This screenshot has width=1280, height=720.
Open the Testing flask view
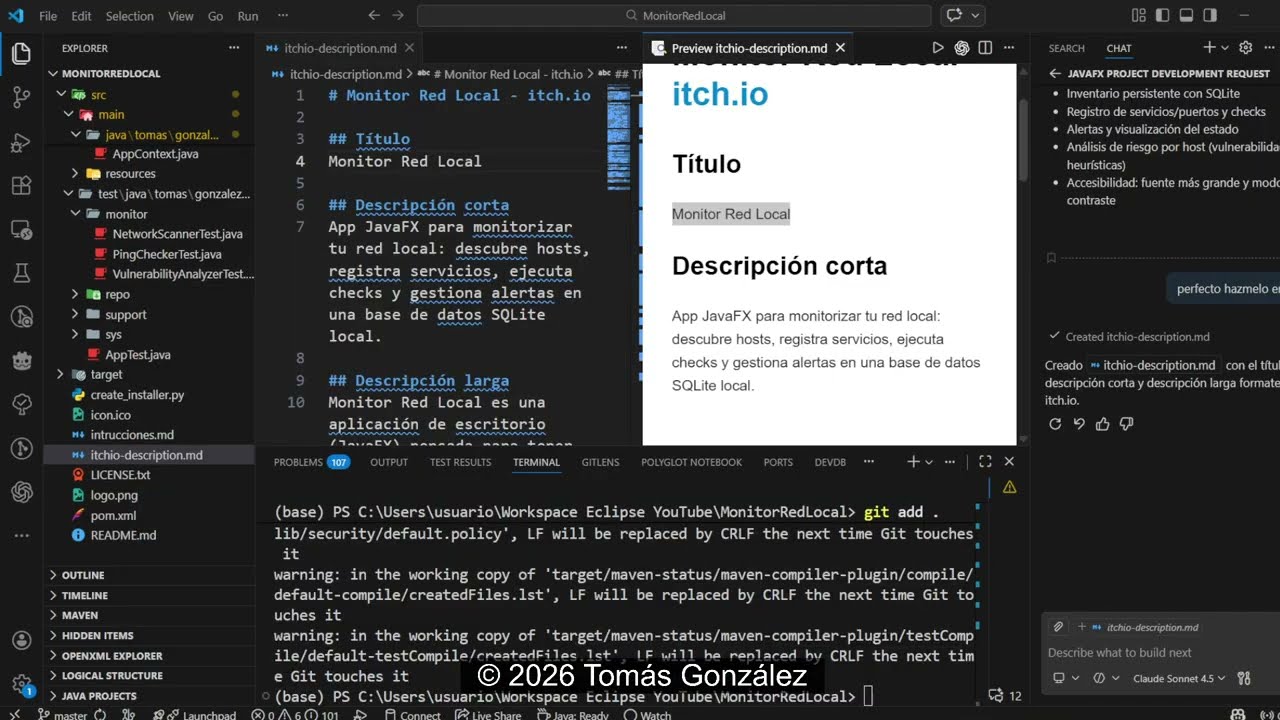click(x=21, y=273)
